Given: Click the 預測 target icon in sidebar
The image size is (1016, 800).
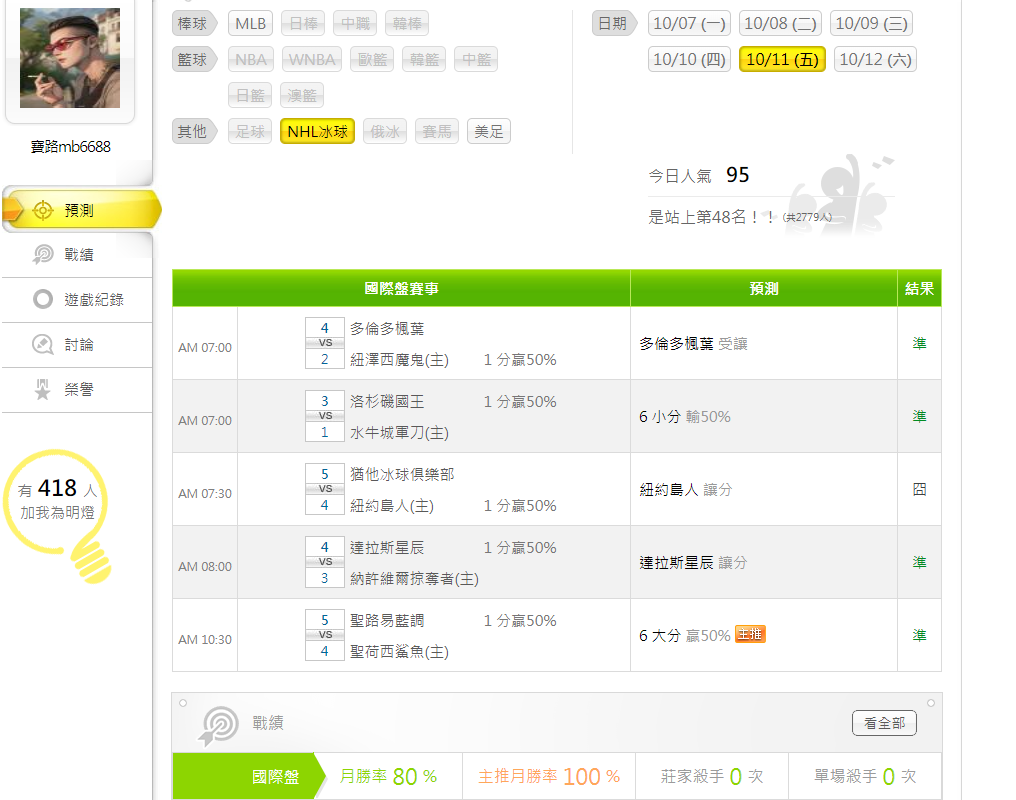Looking at the screenshot, I should click(x=43, y=211).
